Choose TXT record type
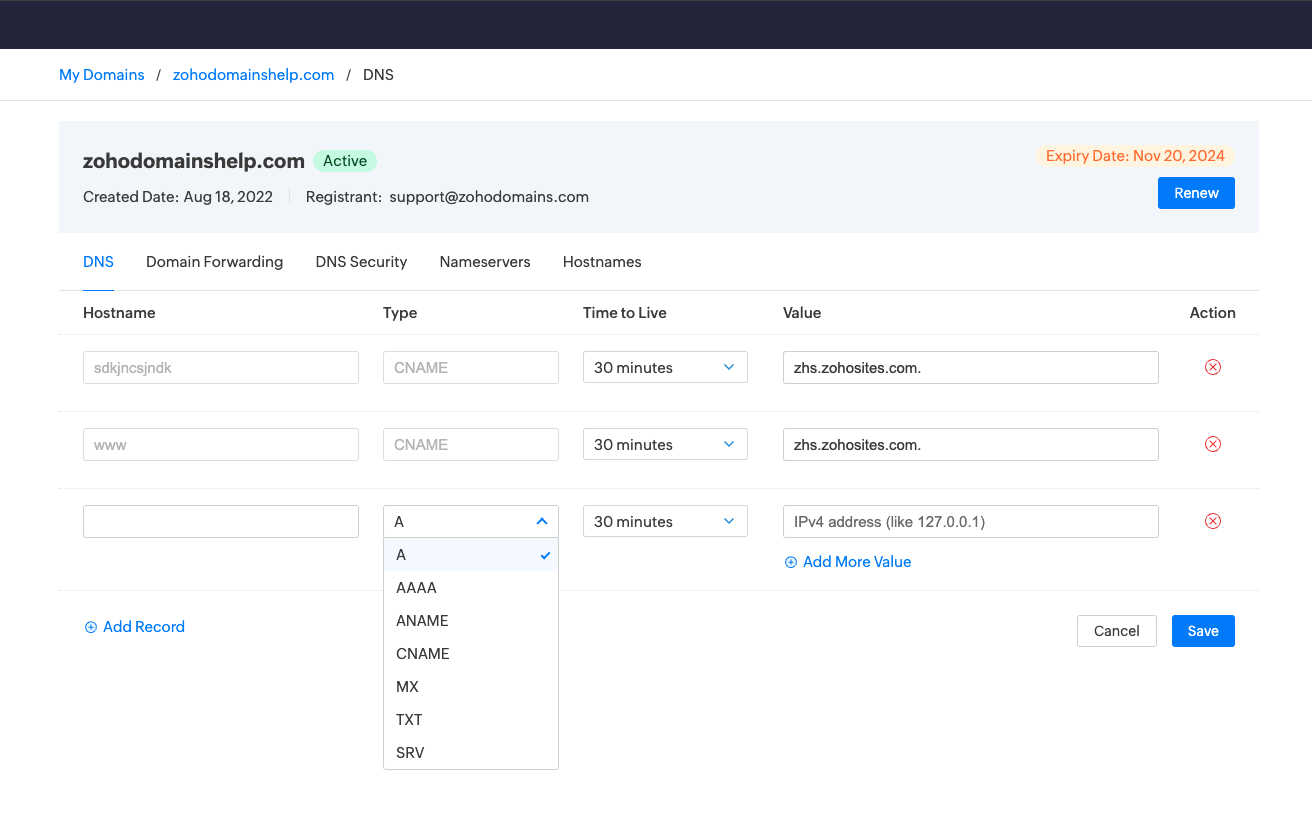The height and width of the screenshot is (816, 1312). coord(471,720)
